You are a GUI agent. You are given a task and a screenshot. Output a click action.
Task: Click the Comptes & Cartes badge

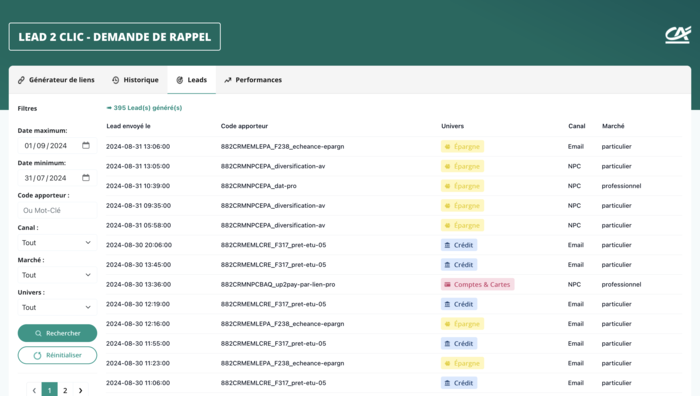pyautogui.click(x=477, y=284)
